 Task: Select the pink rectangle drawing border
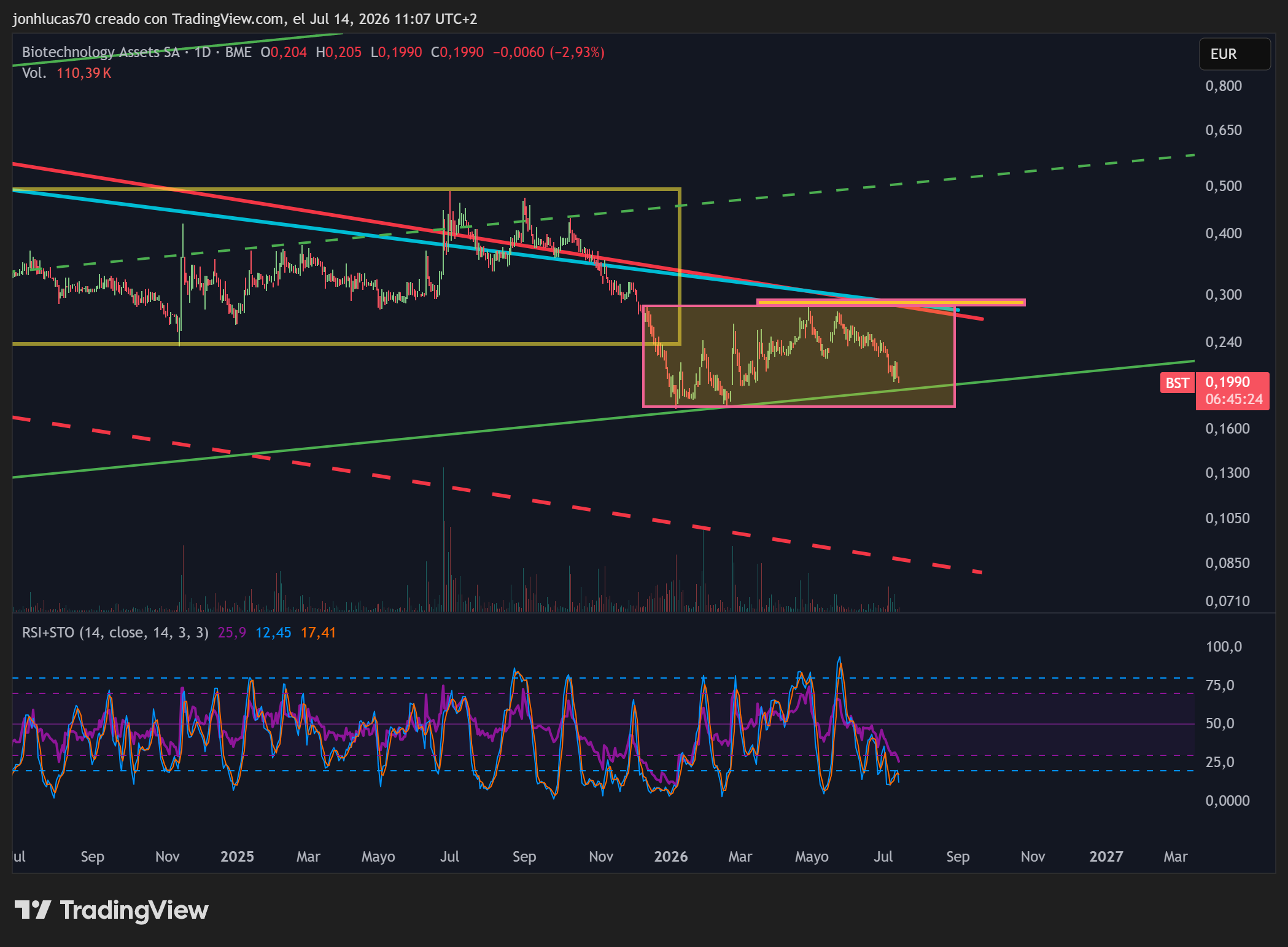pyautogui.click(x=798, y=406)
